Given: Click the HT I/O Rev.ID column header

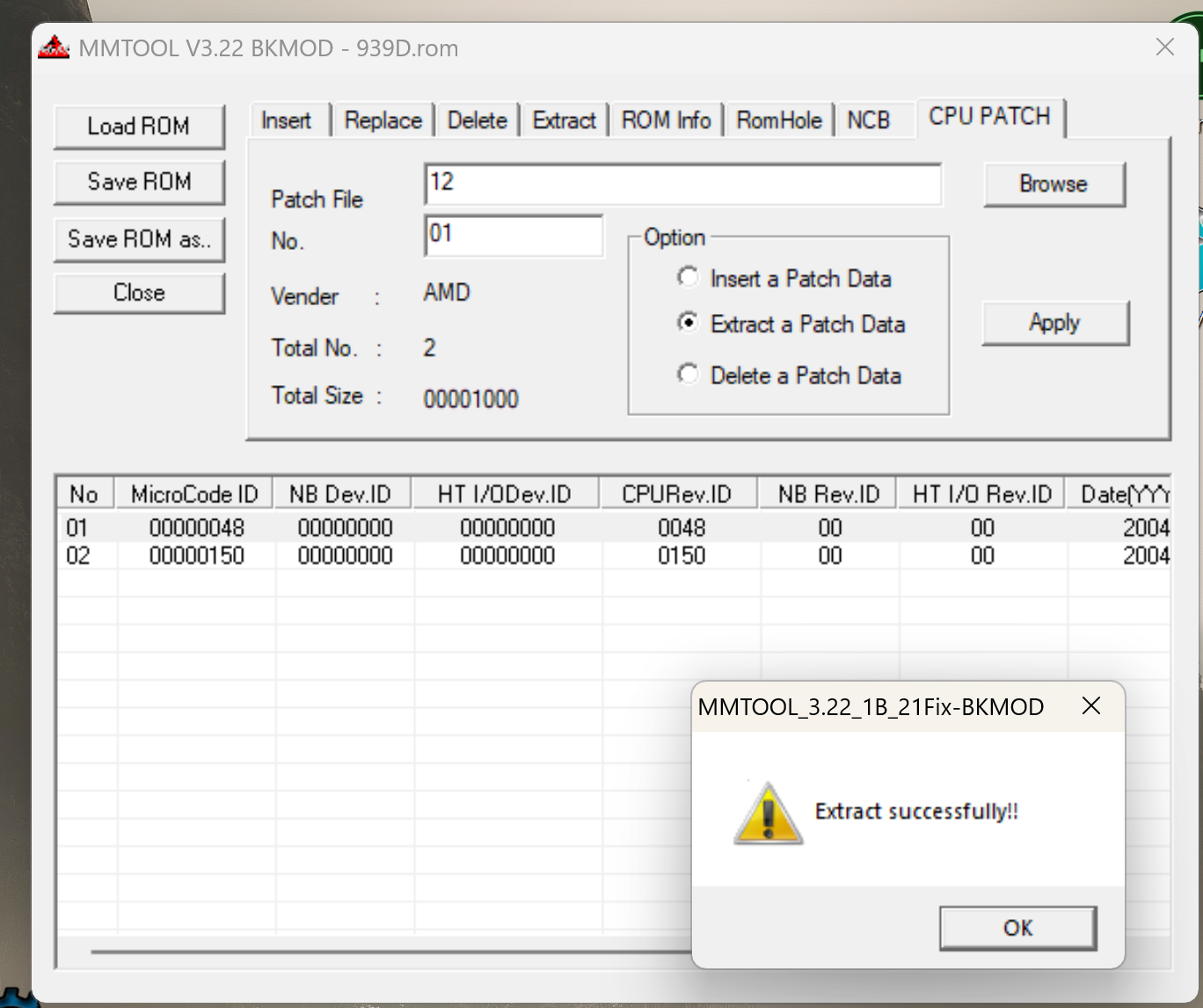Looking at the screenshot, I should 981,494.
